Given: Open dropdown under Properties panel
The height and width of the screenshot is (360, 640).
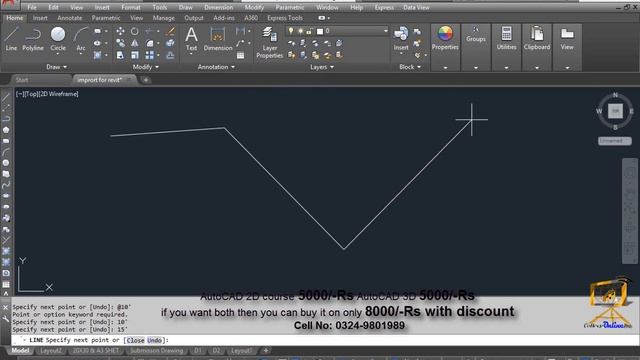Looking at the screenshot, I should click(445, 68).
